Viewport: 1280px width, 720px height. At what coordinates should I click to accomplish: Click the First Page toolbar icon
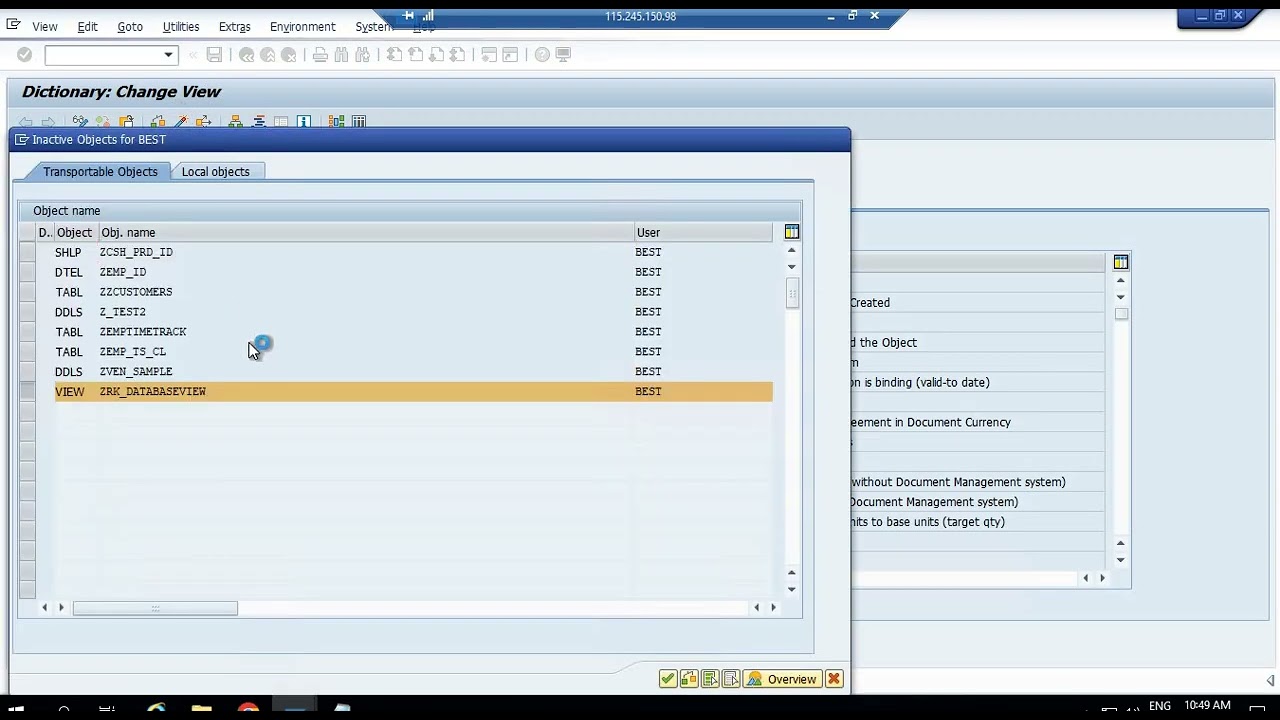point(394,55)
